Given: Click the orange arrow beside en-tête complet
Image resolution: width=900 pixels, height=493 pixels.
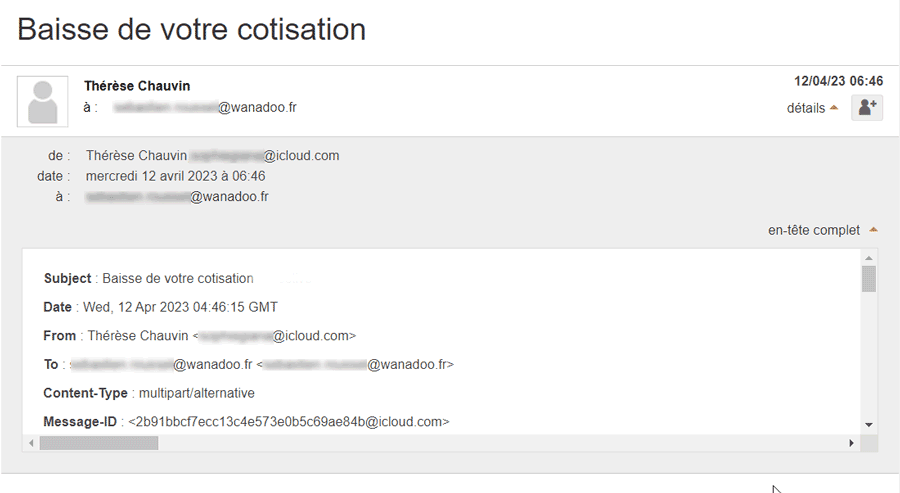Looking at the screenshot, I should [873, 230].
